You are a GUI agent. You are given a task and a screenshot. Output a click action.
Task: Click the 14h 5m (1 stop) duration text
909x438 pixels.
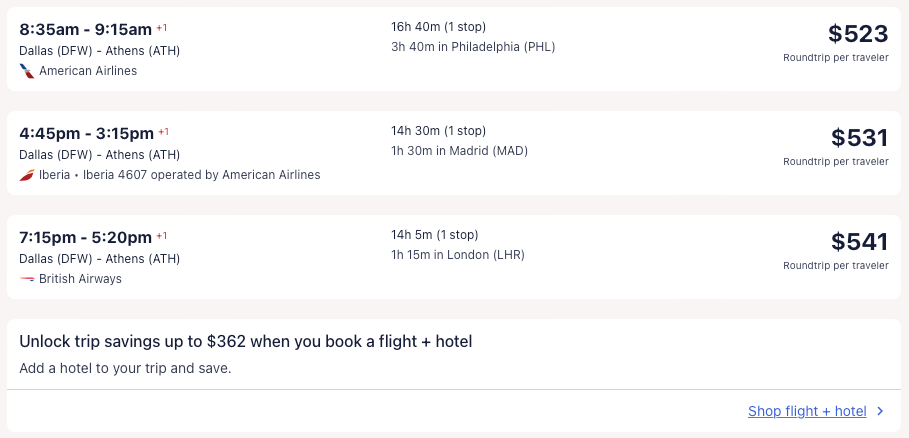coord(435,235)
